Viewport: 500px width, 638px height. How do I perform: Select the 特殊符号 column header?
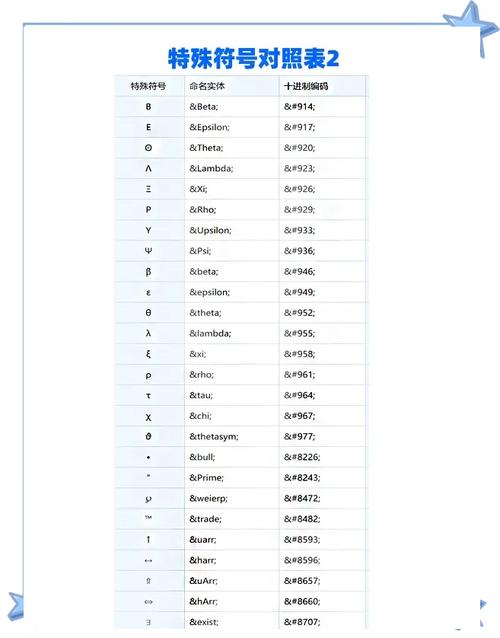click(148, 86)
